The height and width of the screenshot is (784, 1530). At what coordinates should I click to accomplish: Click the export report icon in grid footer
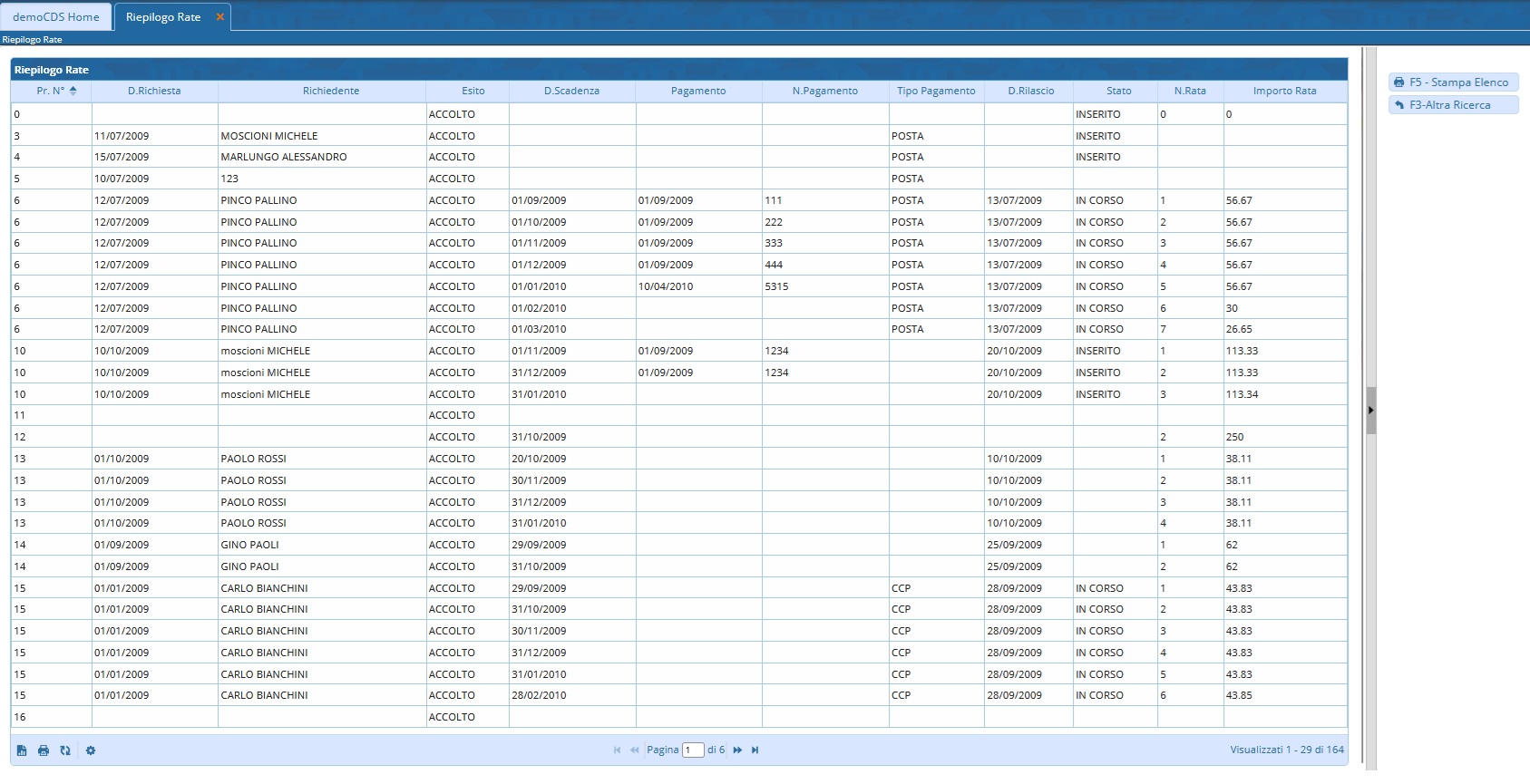[22, 750]
